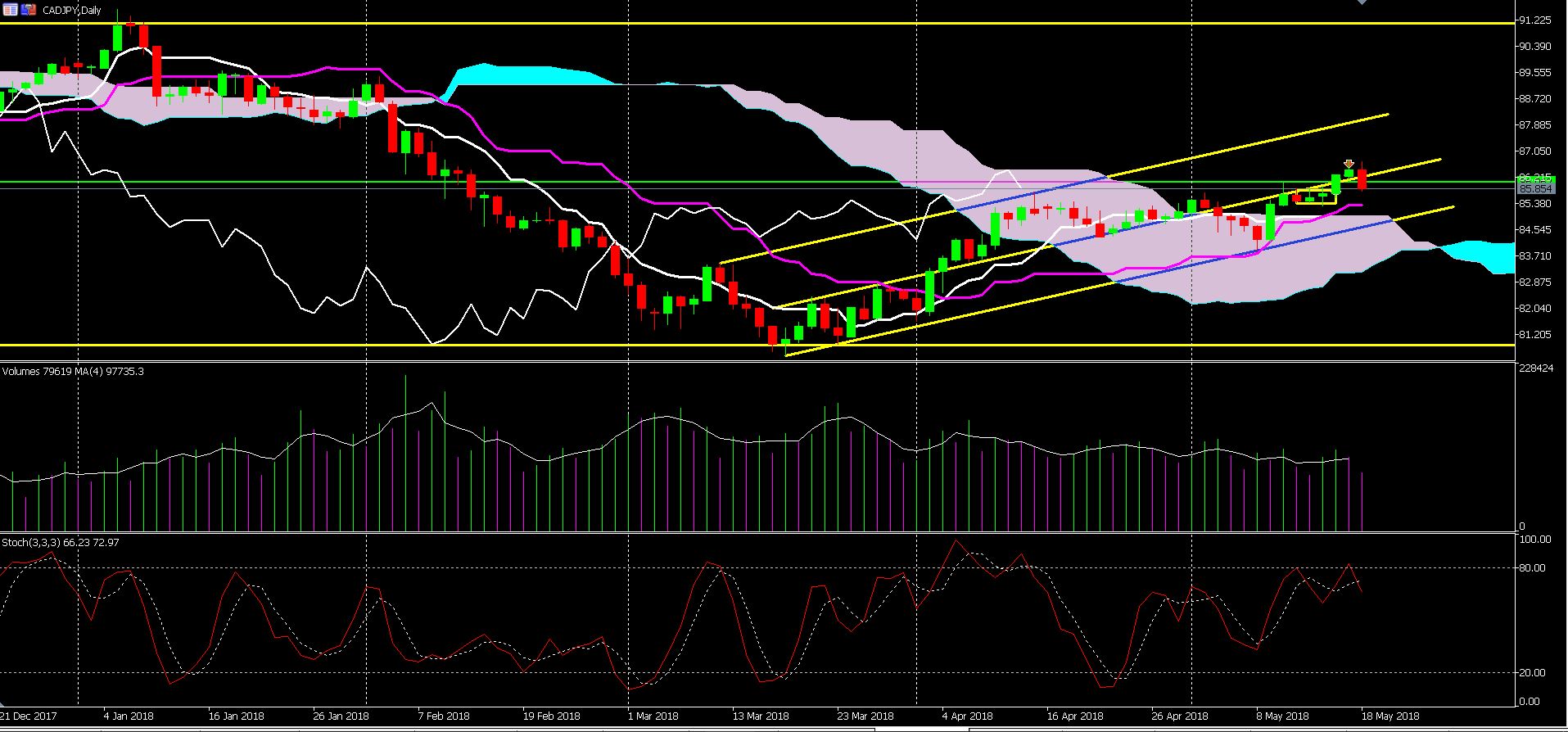Click the 26 Jan 2018 date label
The height and width of the screenshot is (732, 1568).
pos(341,716)
